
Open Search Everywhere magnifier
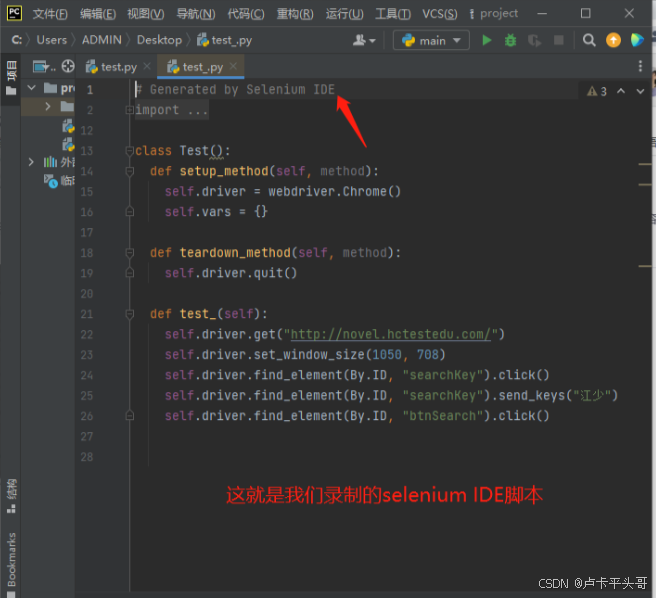(x=589, y=40)
